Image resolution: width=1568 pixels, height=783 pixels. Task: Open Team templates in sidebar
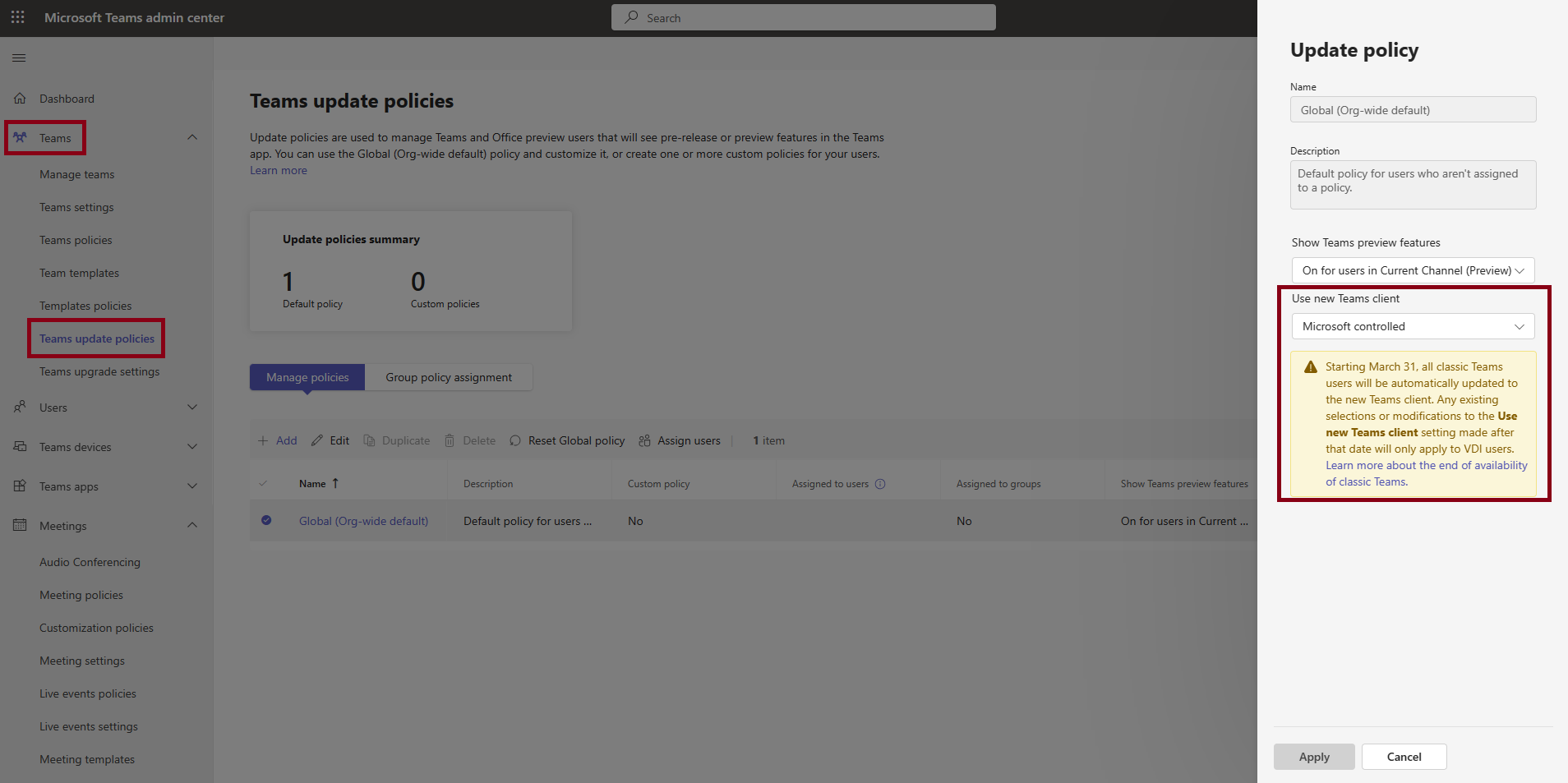click(x=79, y=273)
